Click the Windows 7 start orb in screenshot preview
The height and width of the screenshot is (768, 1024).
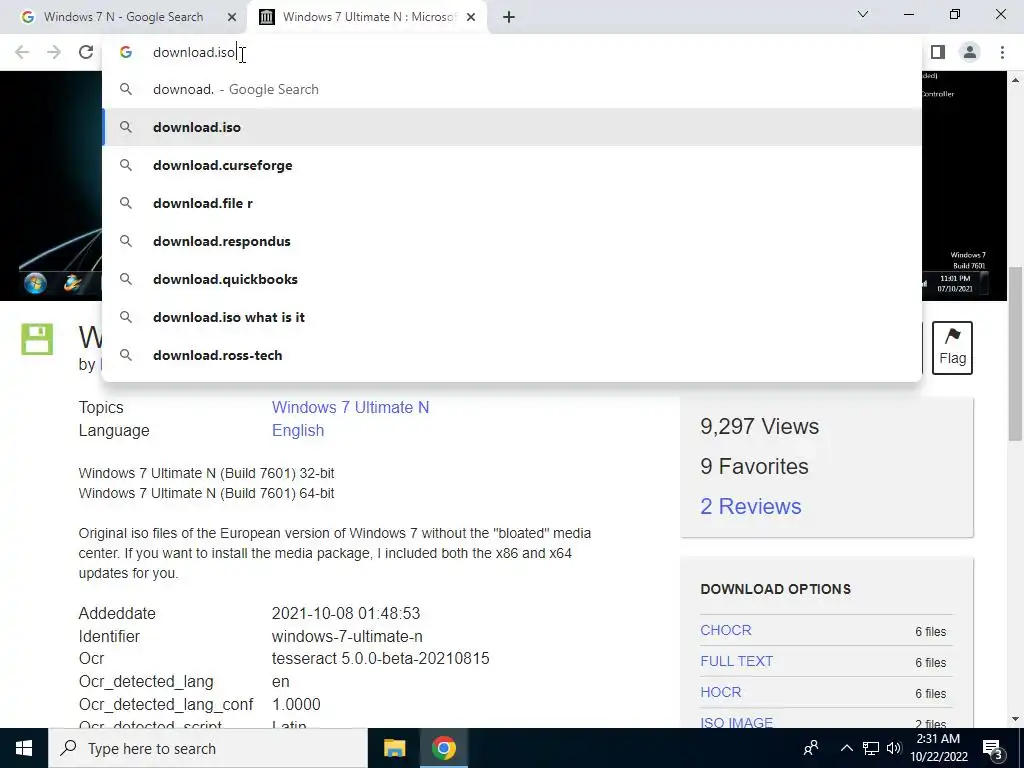point(35,283)
